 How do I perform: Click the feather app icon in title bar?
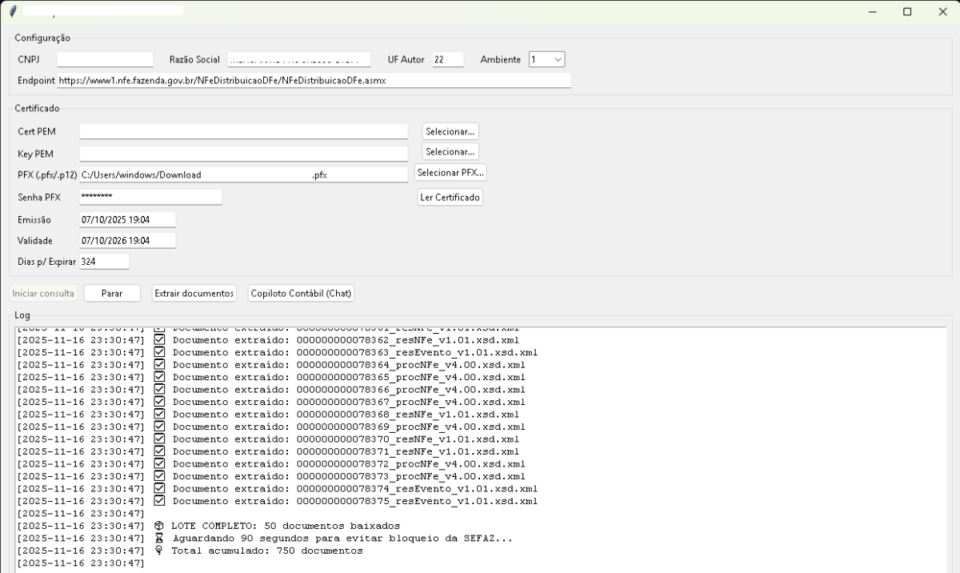click(13, 12)
